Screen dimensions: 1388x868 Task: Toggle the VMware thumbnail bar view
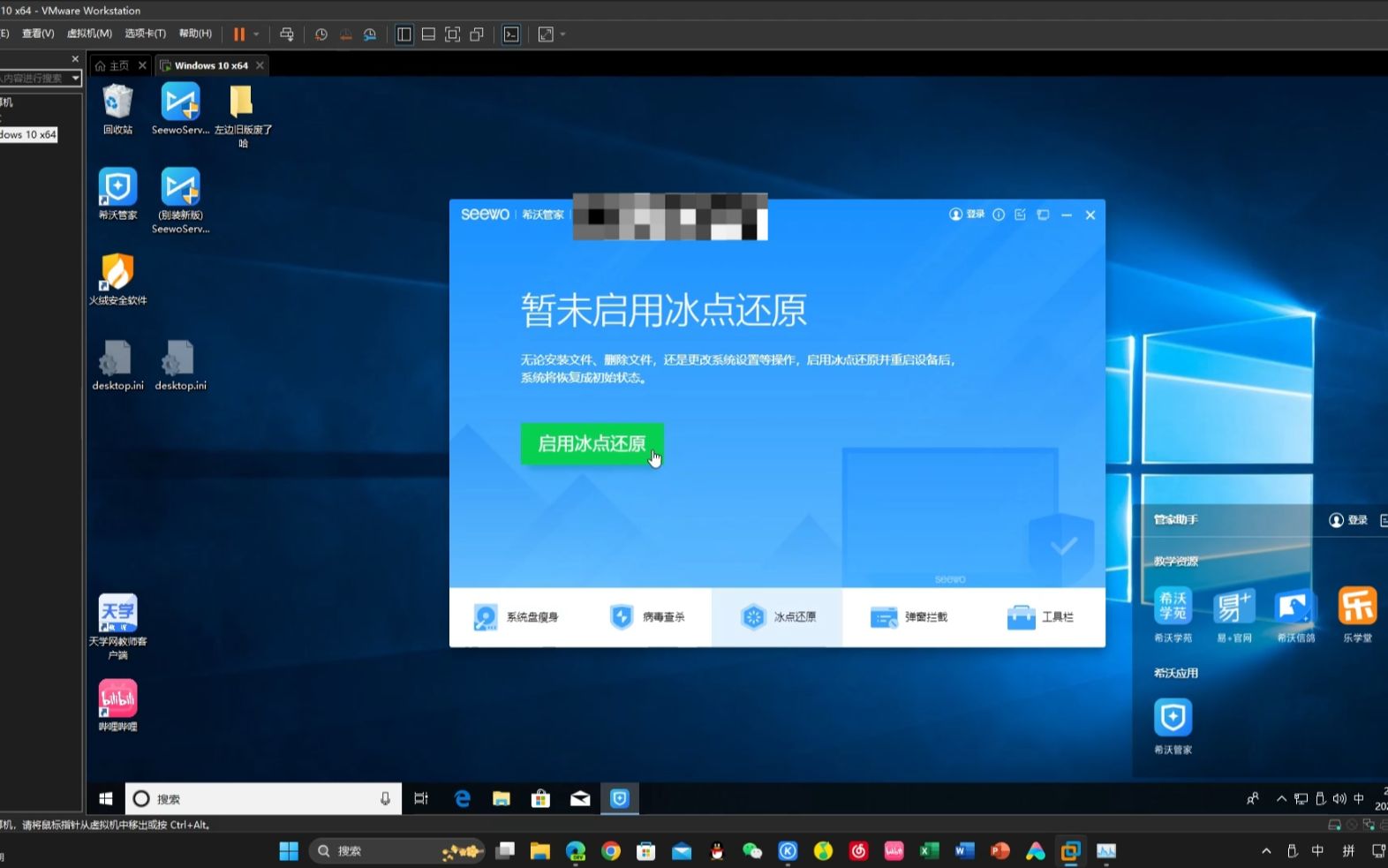pyautogui.click(x=428, y=34)
